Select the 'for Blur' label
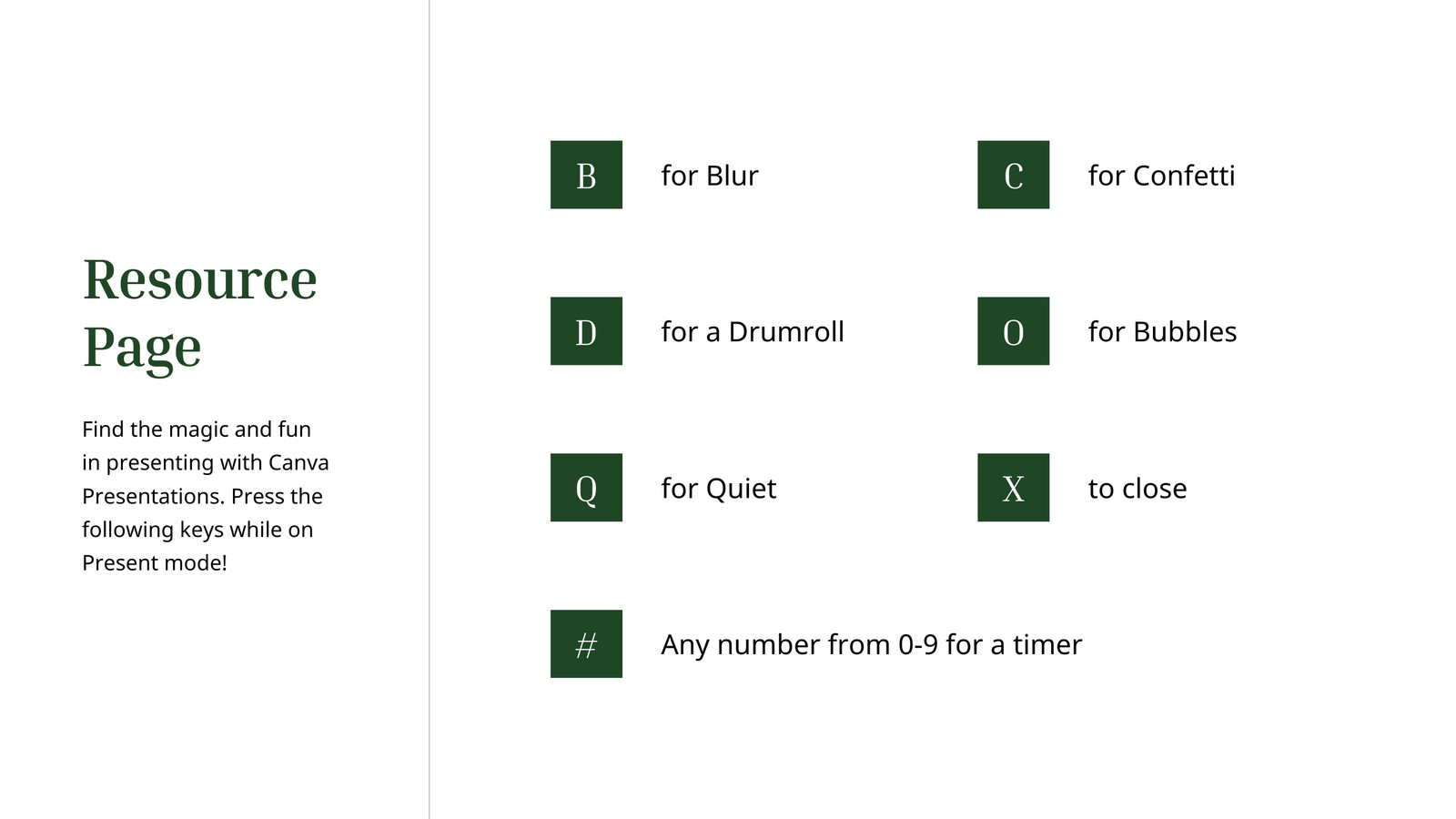This screenshot has height=819, width=1456. coord(709,176)
